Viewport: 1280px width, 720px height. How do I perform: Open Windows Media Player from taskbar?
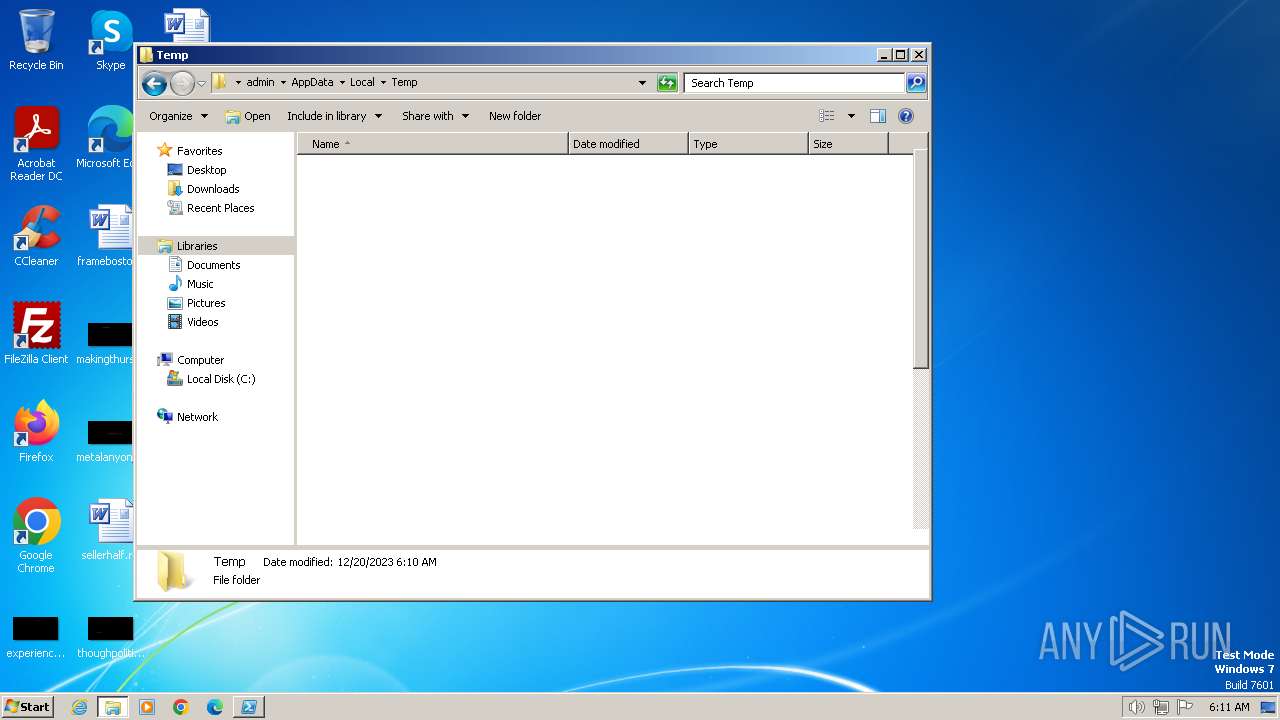[x=147, y=707]
